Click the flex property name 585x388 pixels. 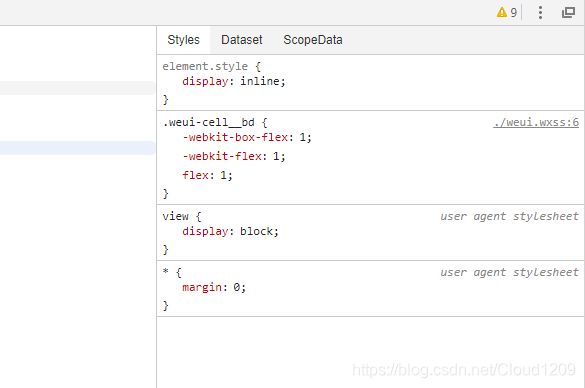tap(195, 175)
